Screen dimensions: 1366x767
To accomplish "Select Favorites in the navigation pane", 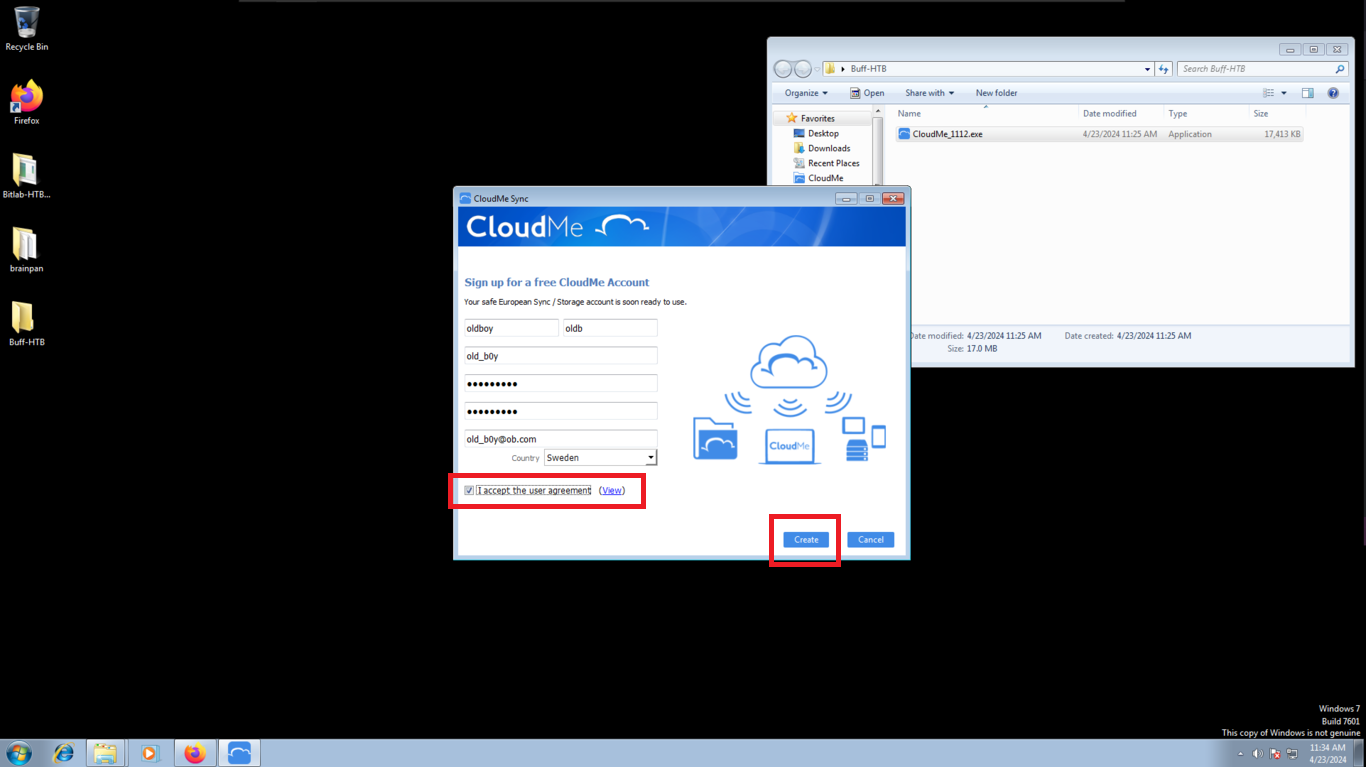I will click(817, 118).
